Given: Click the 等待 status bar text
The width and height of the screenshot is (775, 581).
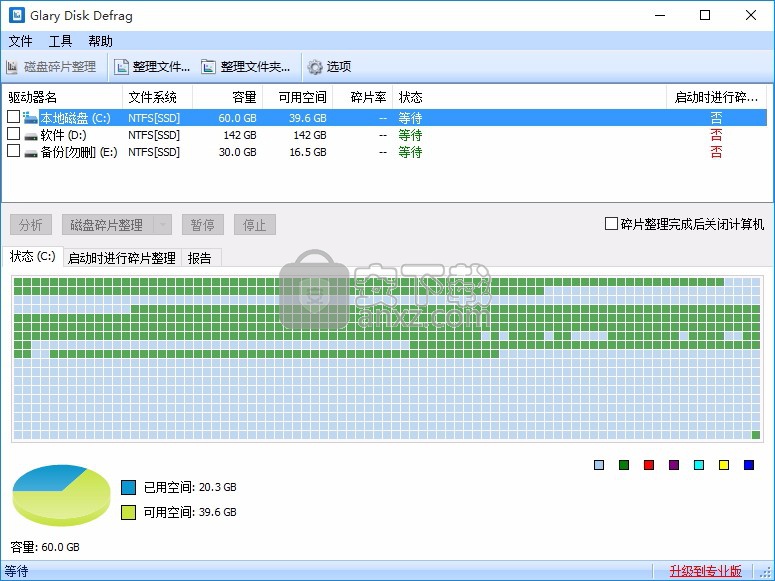Looking at the screenshot, I should 16,571.
